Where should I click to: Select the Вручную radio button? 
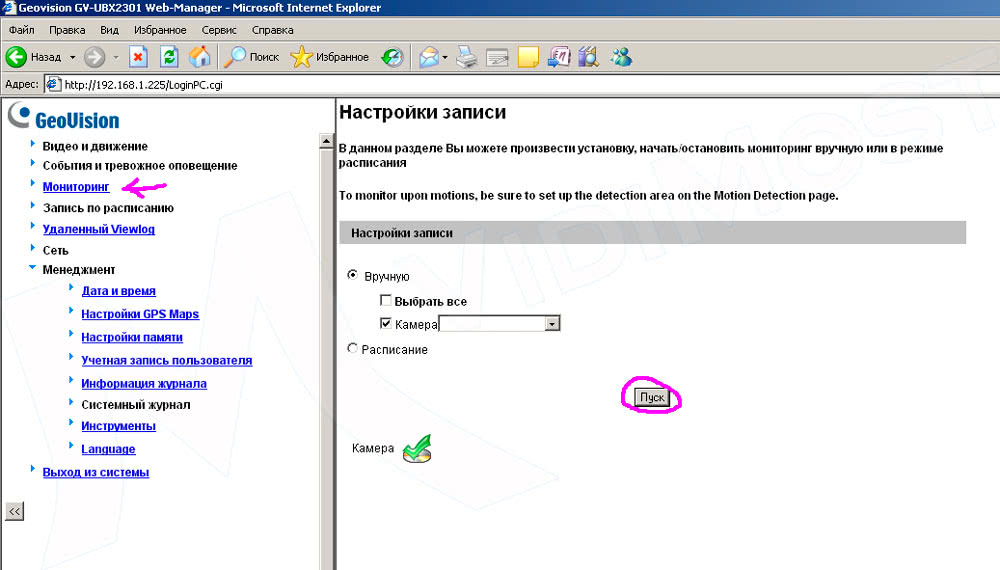coord(352,275)
